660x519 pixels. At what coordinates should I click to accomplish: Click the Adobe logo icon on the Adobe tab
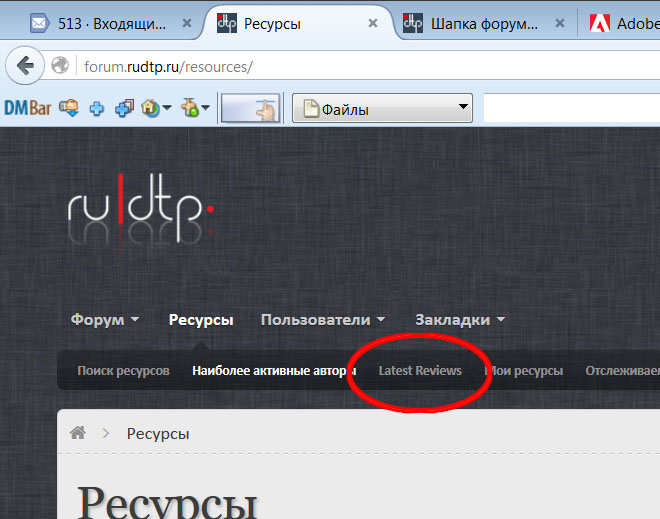pyautogui.click(x=600, y=23)
